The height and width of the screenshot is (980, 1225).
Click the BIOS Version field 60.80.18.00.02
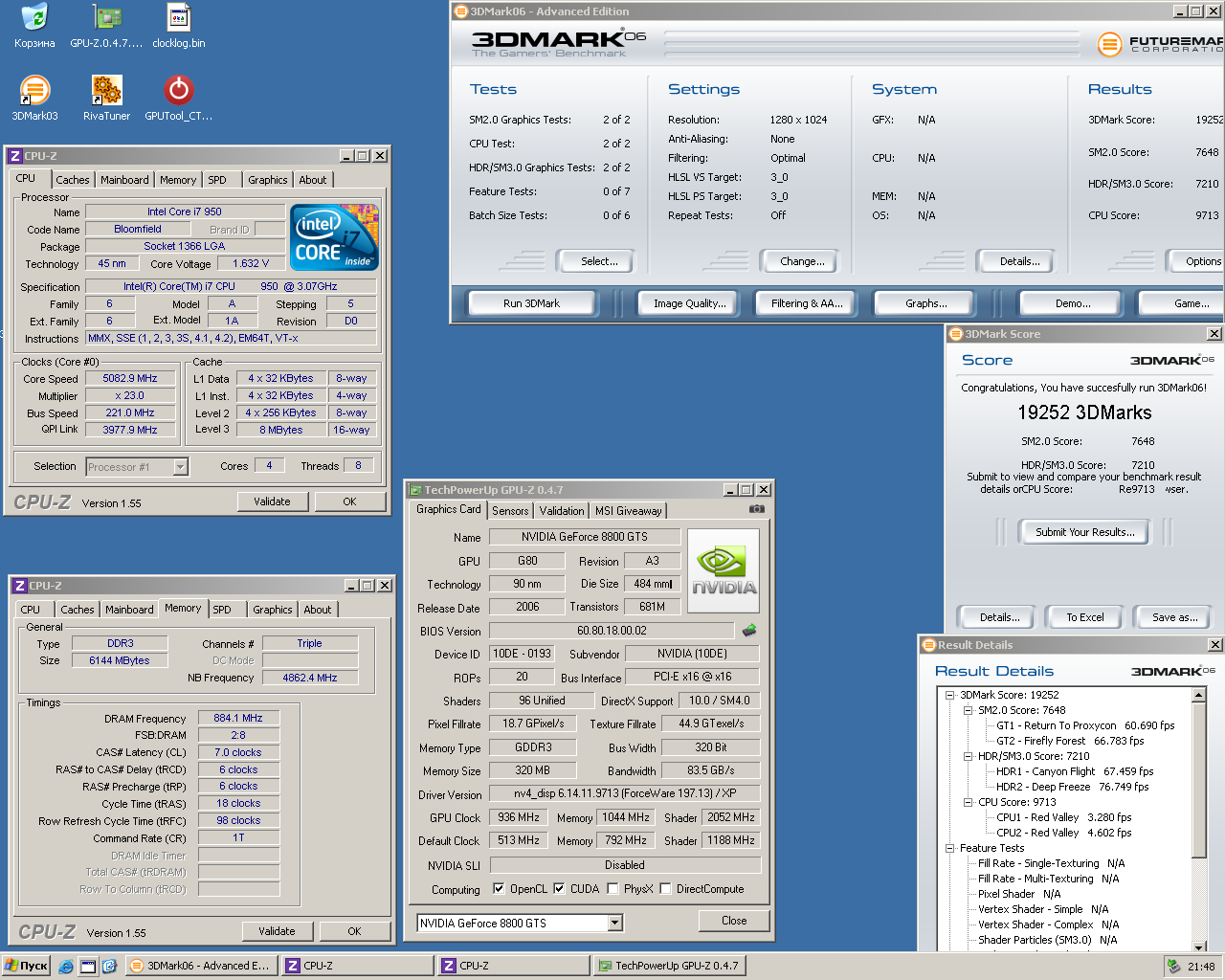click(x=612, y=631)
